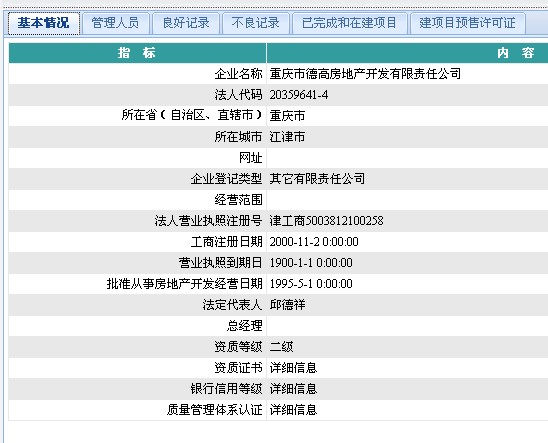Open the 不良记录 tab
Screen dimensions: 548x443
pyautogui.click(x=255, y=23)
